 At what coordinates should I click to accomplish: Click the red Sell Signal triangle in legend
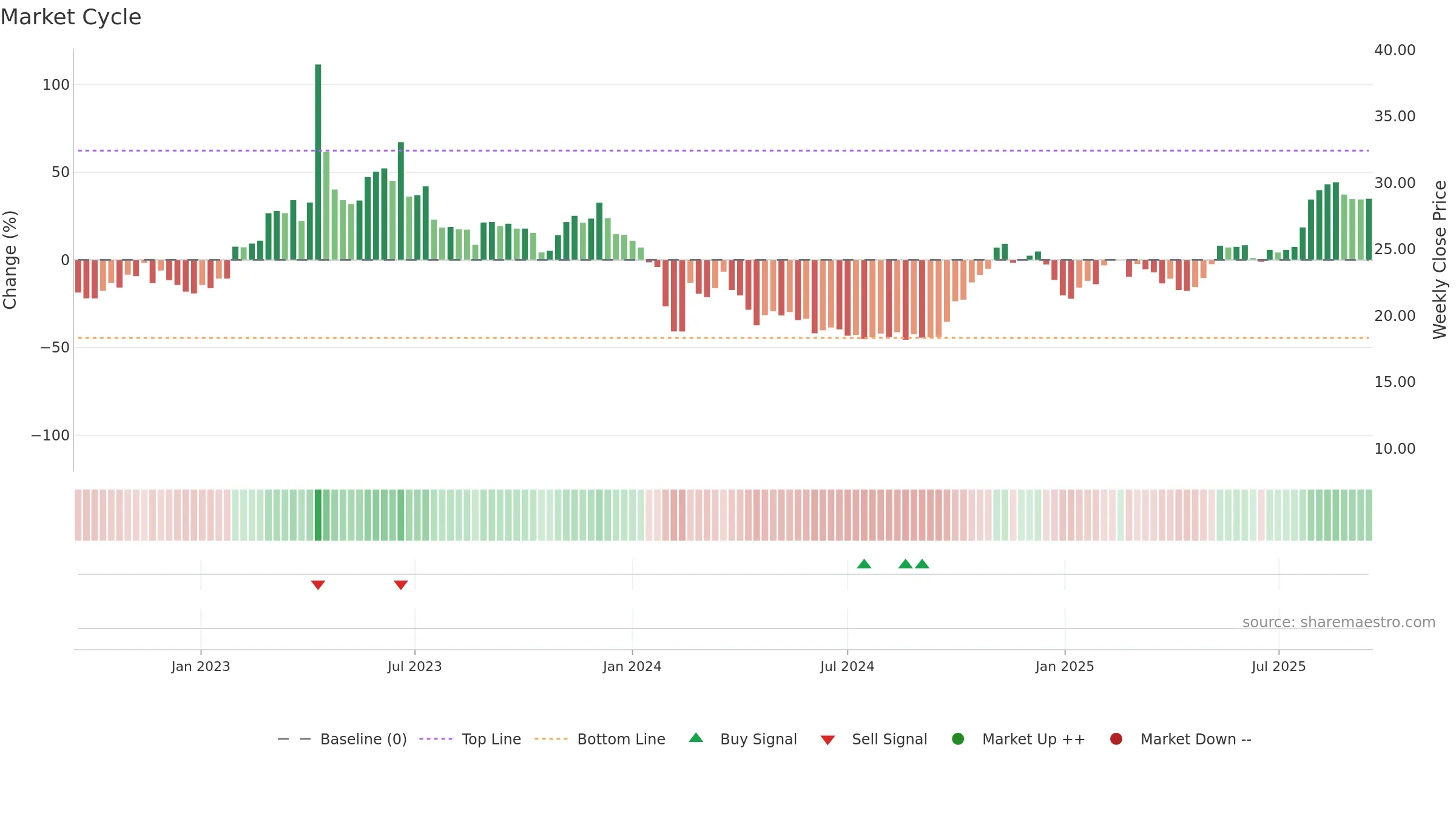(827, 740)
